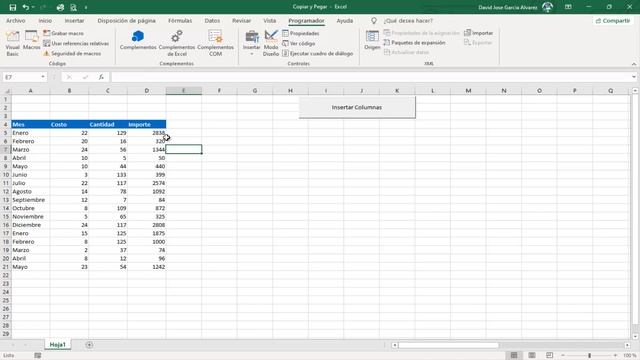Switch to the Datos tab

212,20
